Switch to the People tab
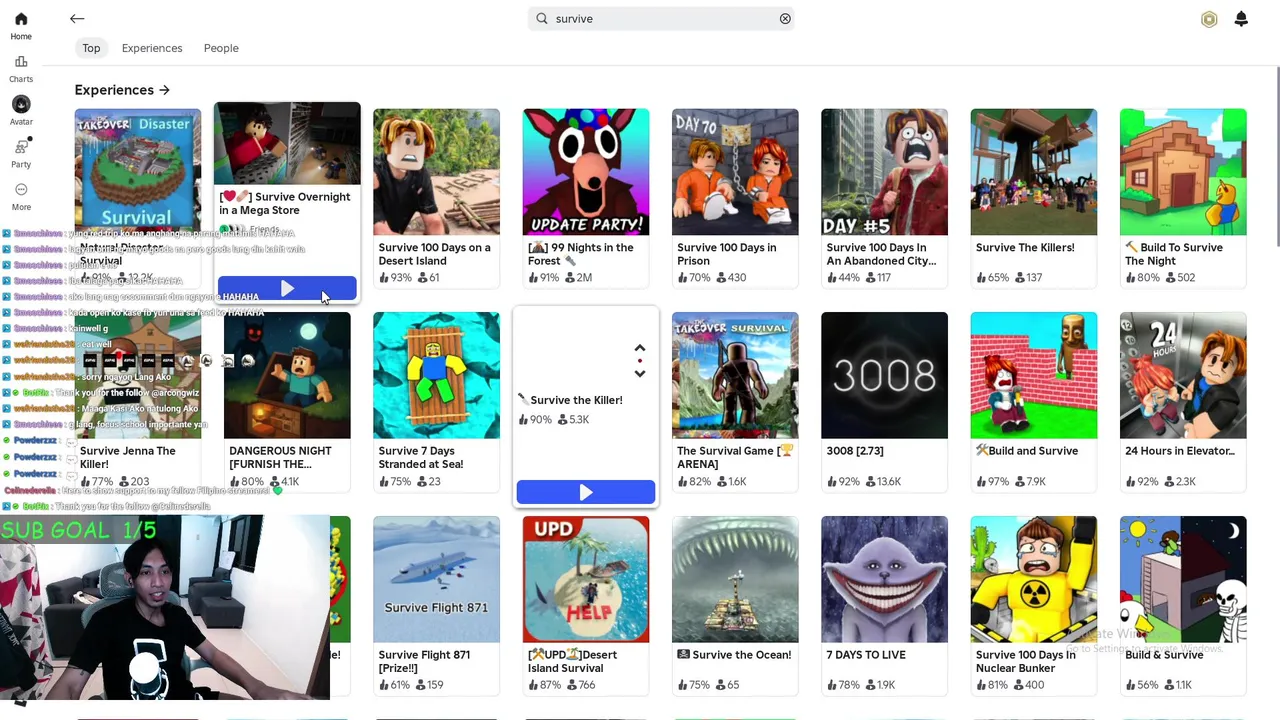The height and width of the screenshot is (720, 1280). 221,48
